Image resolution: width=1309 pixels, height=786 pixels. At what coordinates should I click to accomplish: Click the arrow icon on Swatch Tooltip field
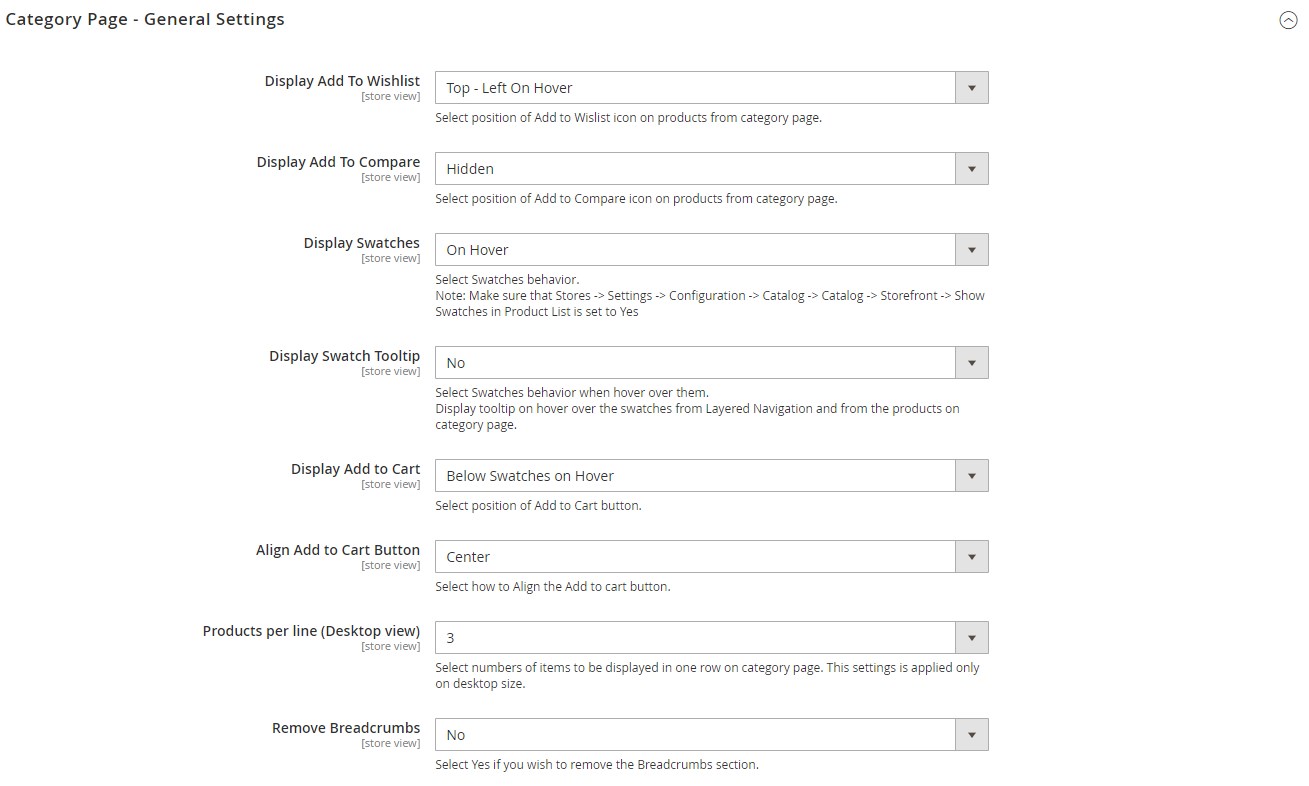click(972, 363)
